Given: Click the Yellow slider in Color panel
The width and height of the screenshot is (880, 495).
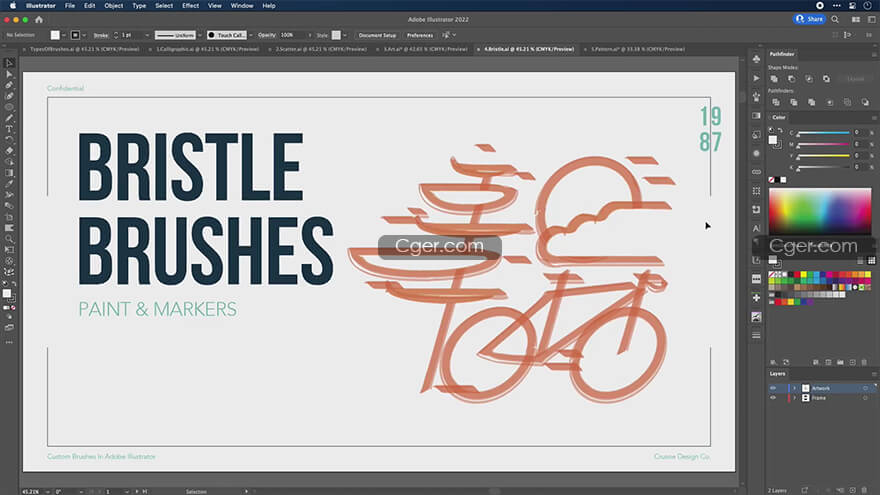Looking at the screenshot, I should tap(823, 156).
